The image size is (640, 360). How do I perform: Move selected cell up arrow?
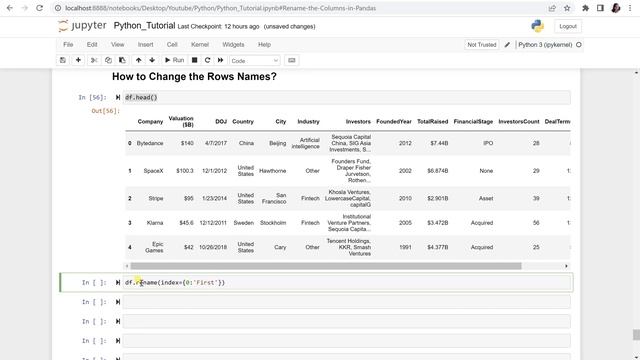138,60
